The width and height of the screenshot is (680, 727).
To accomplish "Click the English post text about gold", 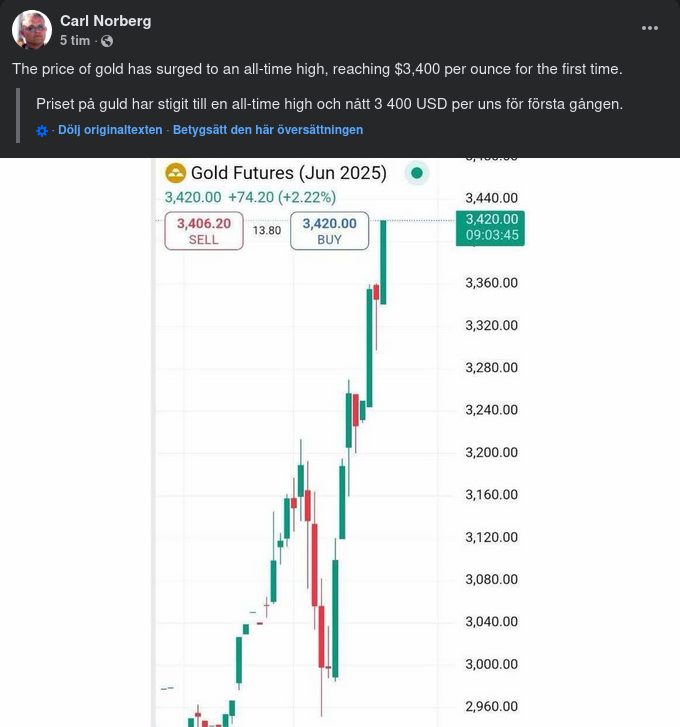I will (x=317, y=69).
